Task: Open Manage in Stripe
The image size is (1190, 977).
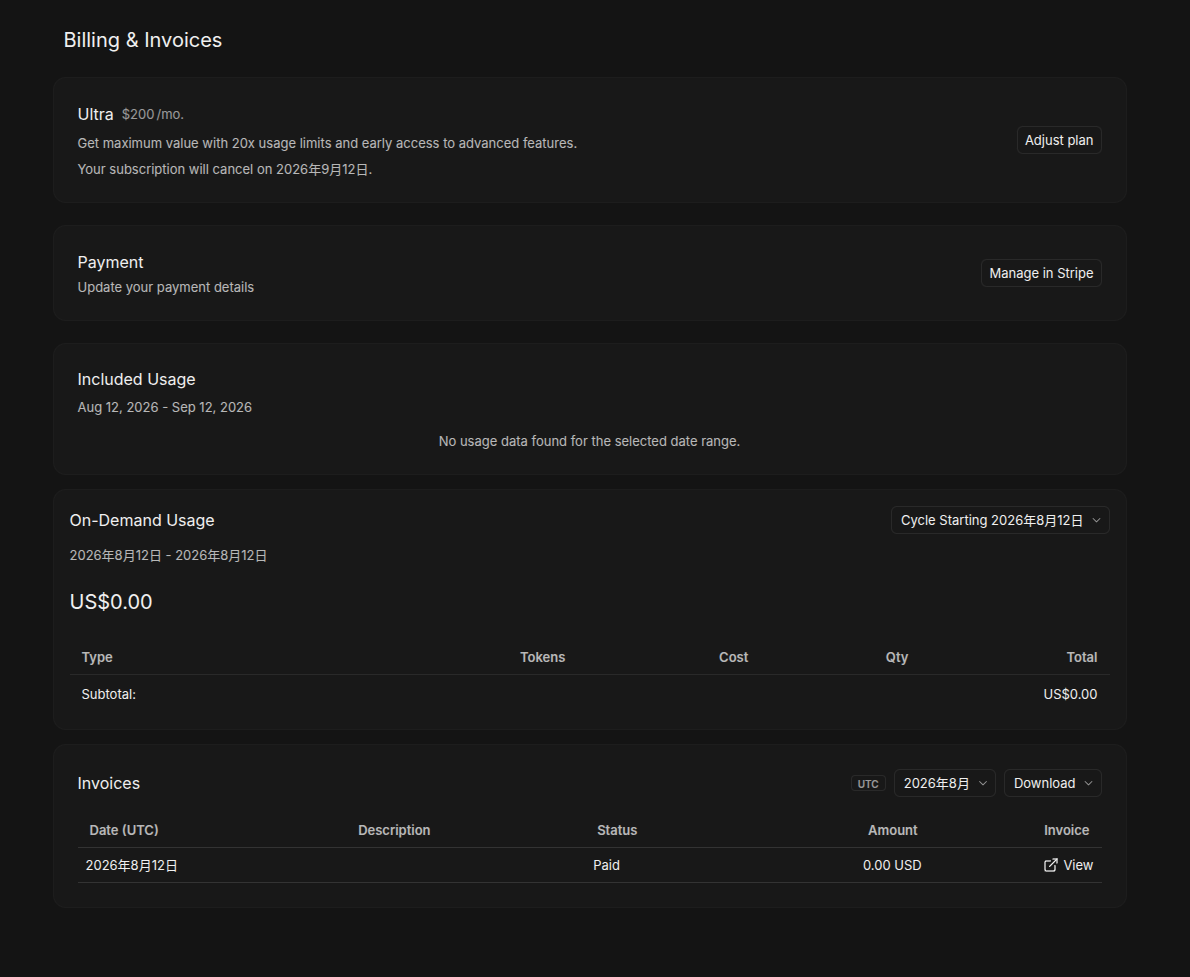Action: (1040, 273)
